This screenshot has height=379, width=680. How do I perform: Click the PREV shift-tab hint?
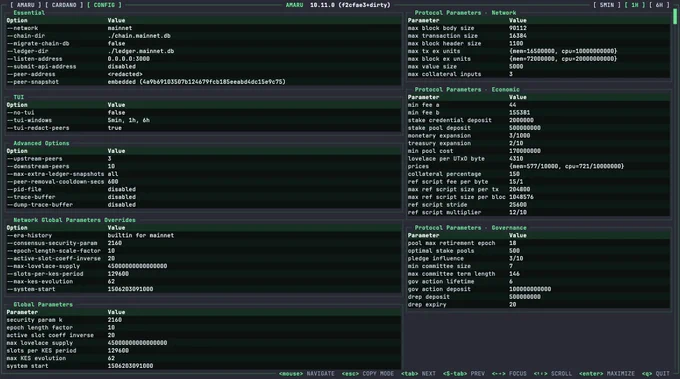[464, 373]
